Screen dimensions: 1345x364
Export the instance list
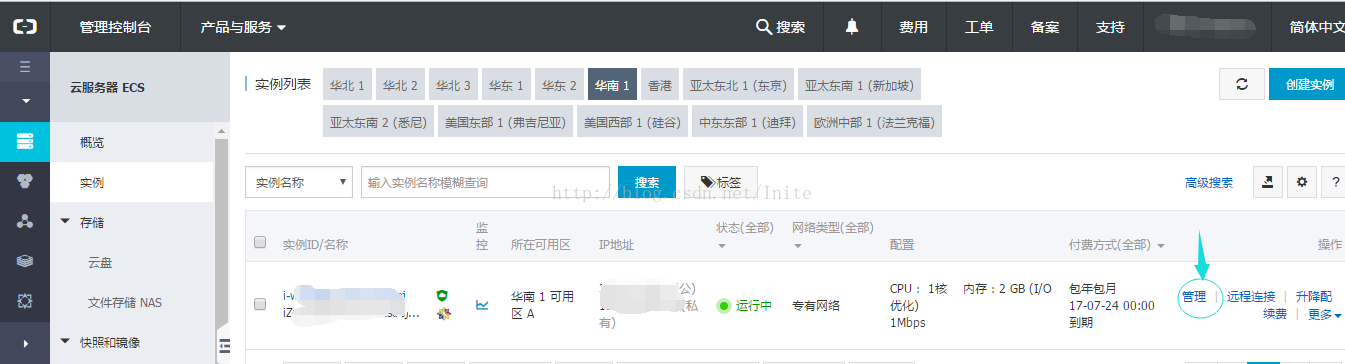pos(1268,182)
